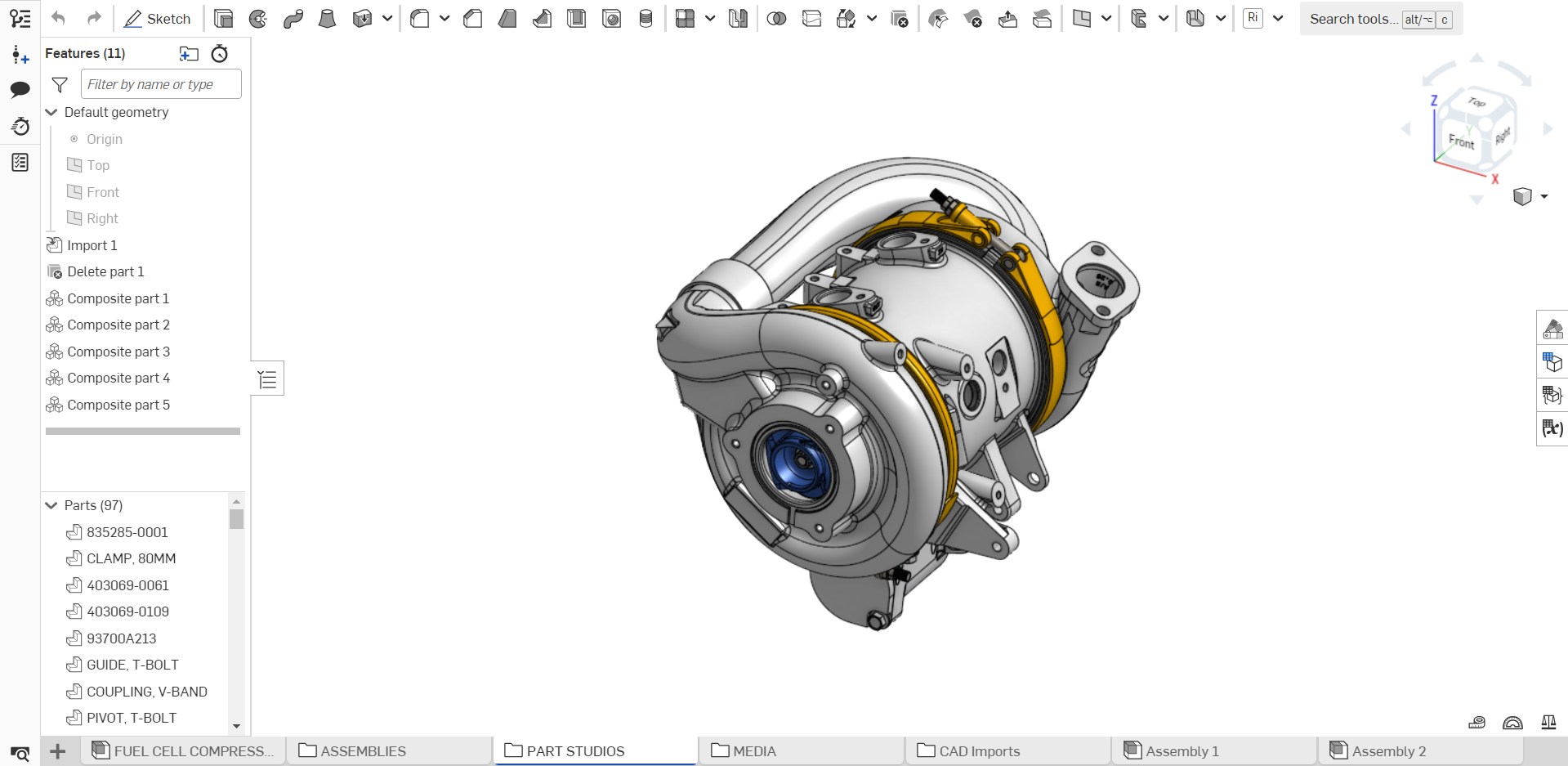
Task: Click the Front face of view cube
Action: coord(1461,141)
